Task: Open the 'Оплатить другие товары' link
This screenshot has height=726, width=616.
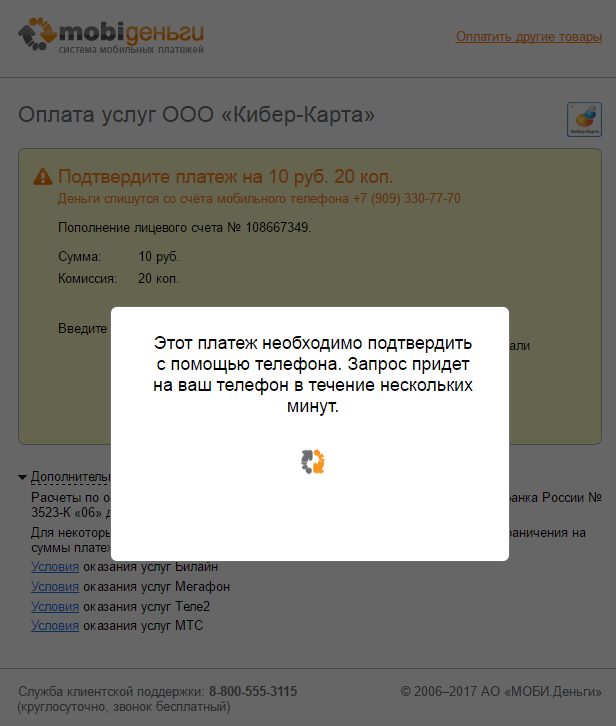Action: click(x=528, y=37)
